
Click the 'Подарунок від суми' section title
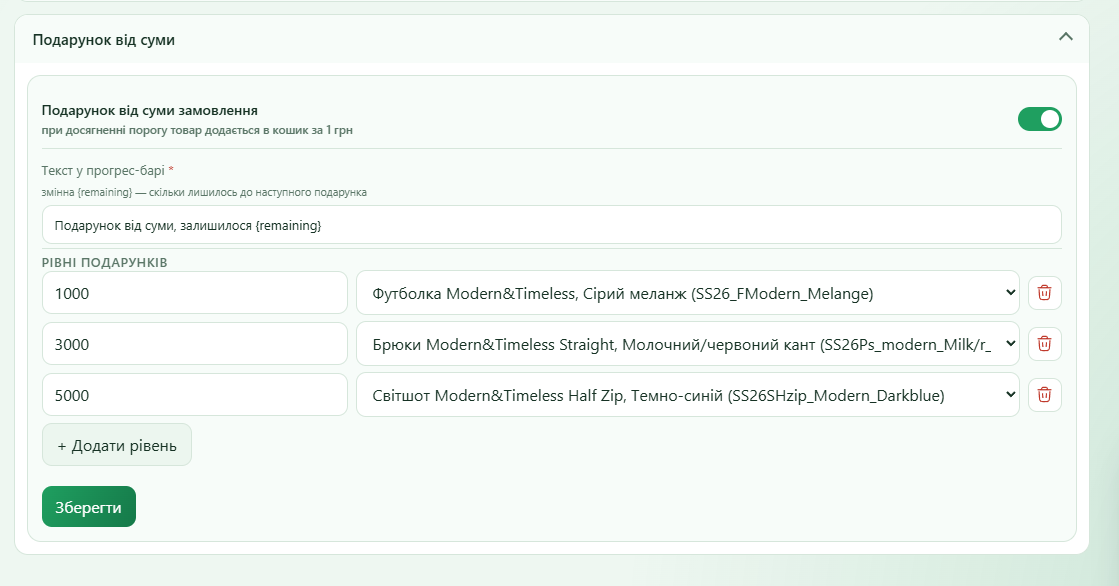click(103, 40)
